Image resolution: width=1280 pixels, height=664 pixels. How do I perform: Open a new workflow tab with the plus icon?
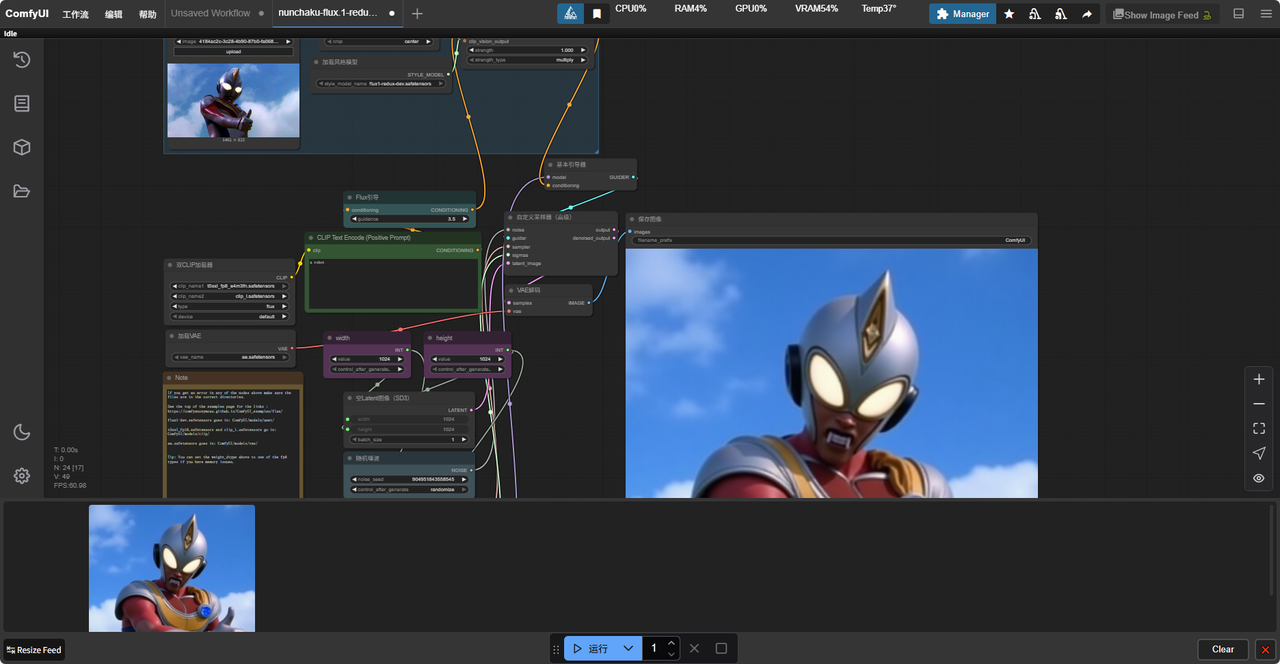[417, 14]
